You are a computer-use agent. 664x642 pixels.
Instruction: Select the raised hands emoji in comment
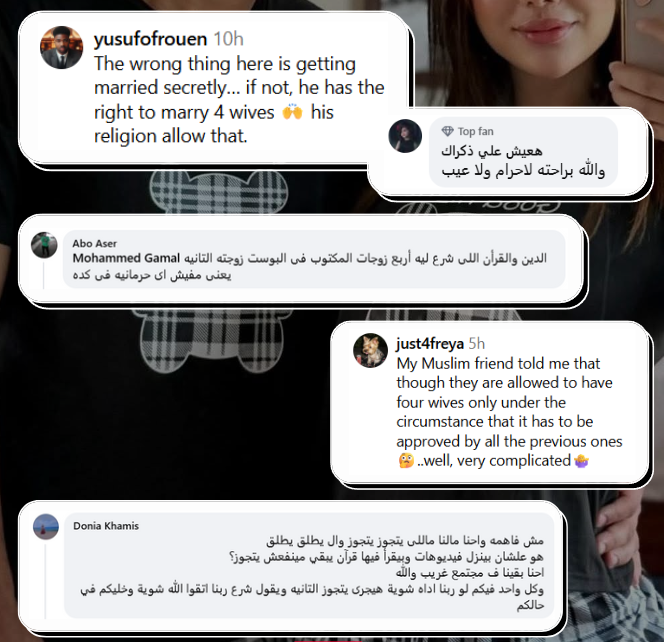292,112
